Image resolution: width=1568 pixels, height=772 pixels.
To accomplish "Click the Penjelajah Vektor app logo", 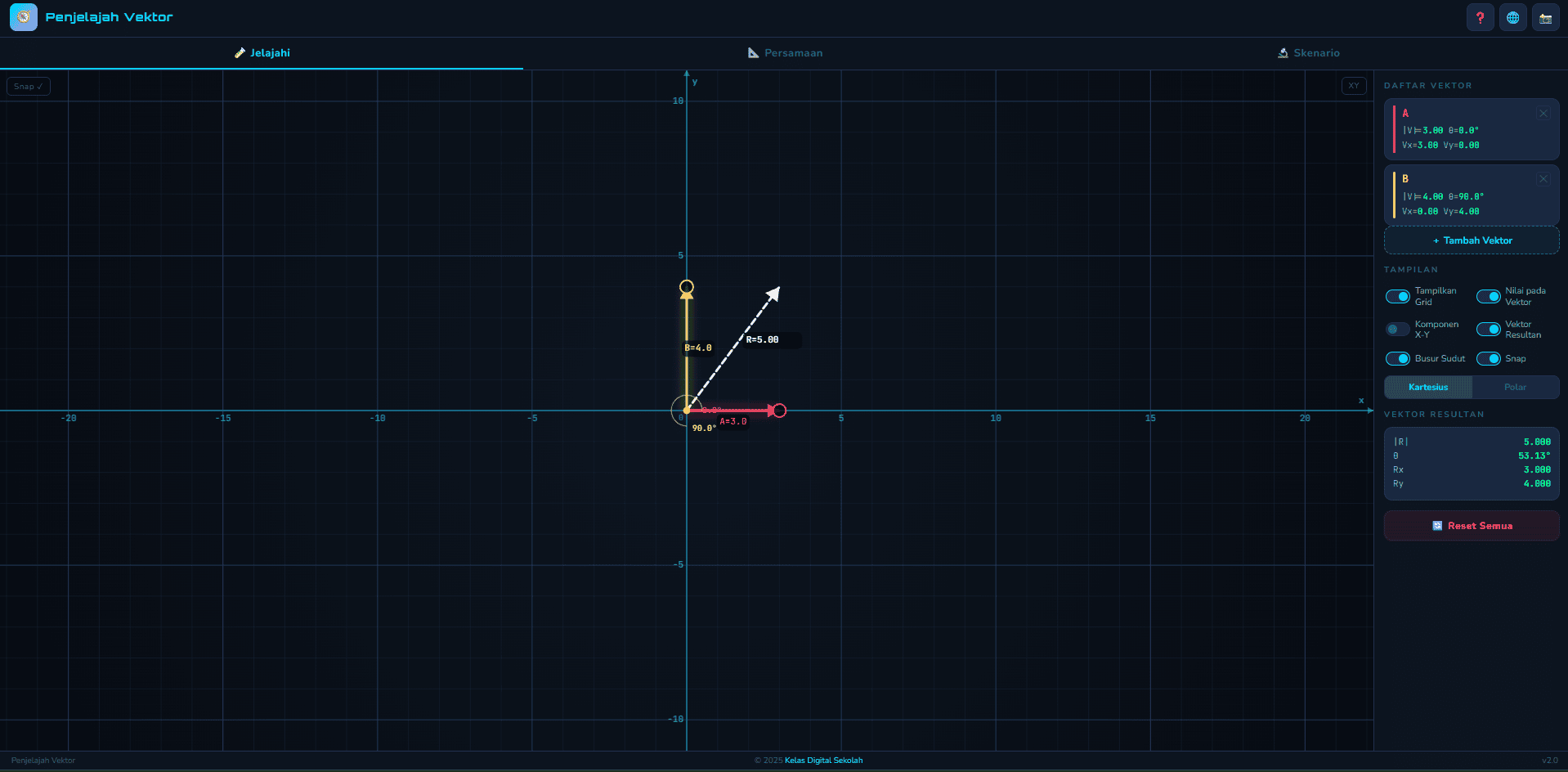I will point(24,17).
